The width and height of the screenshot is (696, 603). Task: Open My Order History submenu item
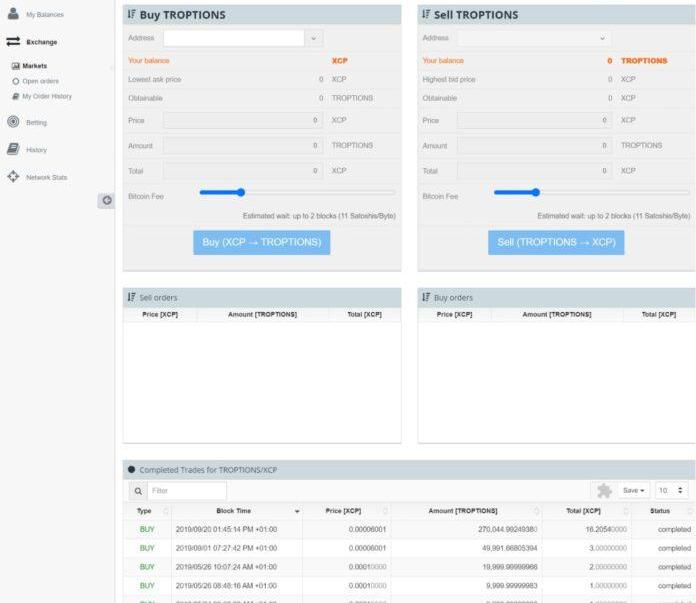46,96
